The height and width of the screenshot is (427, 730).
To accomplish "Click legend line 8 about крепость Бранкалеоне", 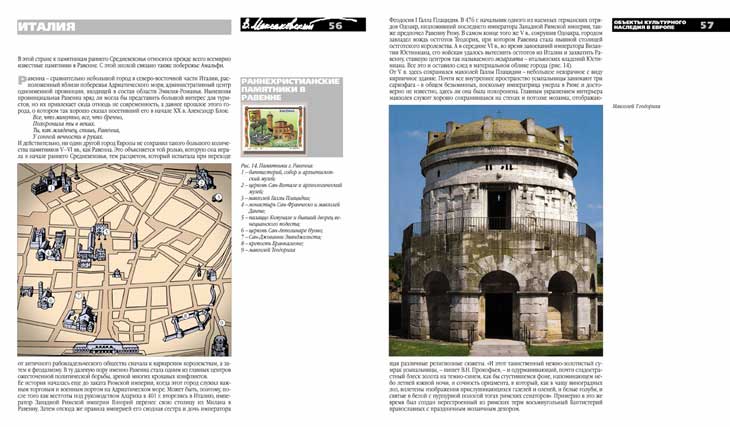I will 272,243.
